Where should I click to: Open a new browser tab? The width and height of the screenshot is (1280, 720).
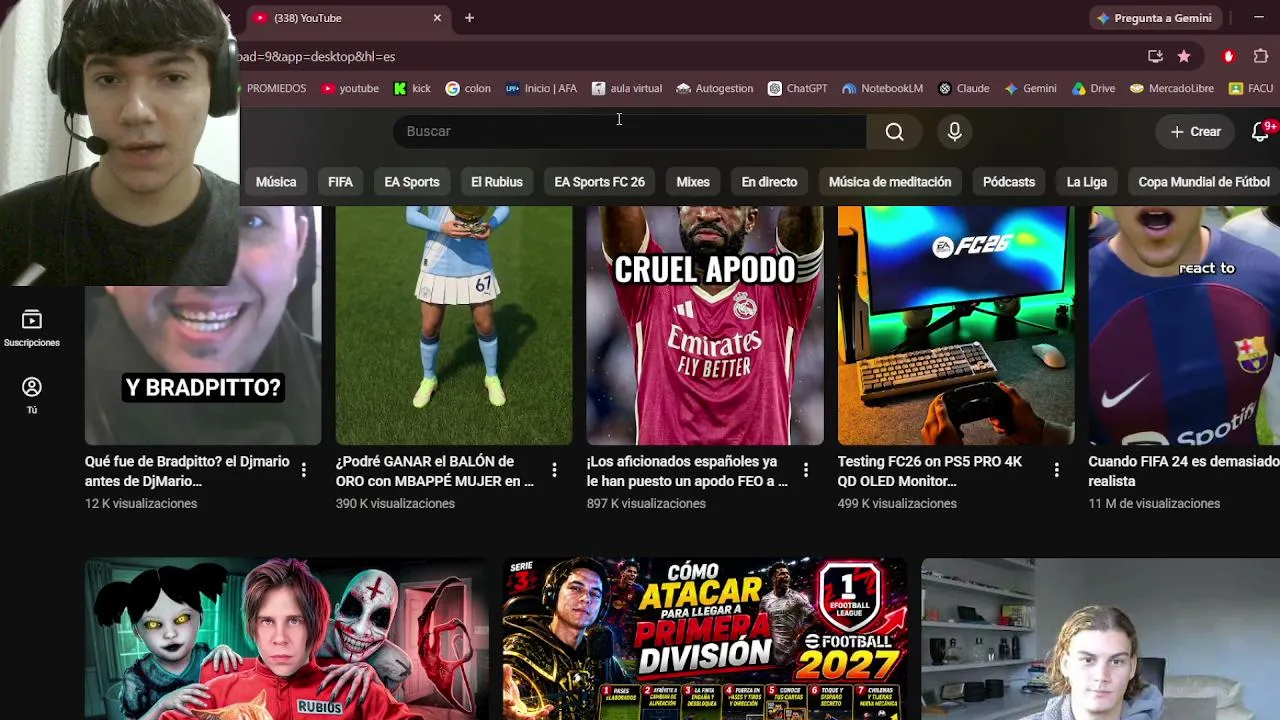pos(469,18)
